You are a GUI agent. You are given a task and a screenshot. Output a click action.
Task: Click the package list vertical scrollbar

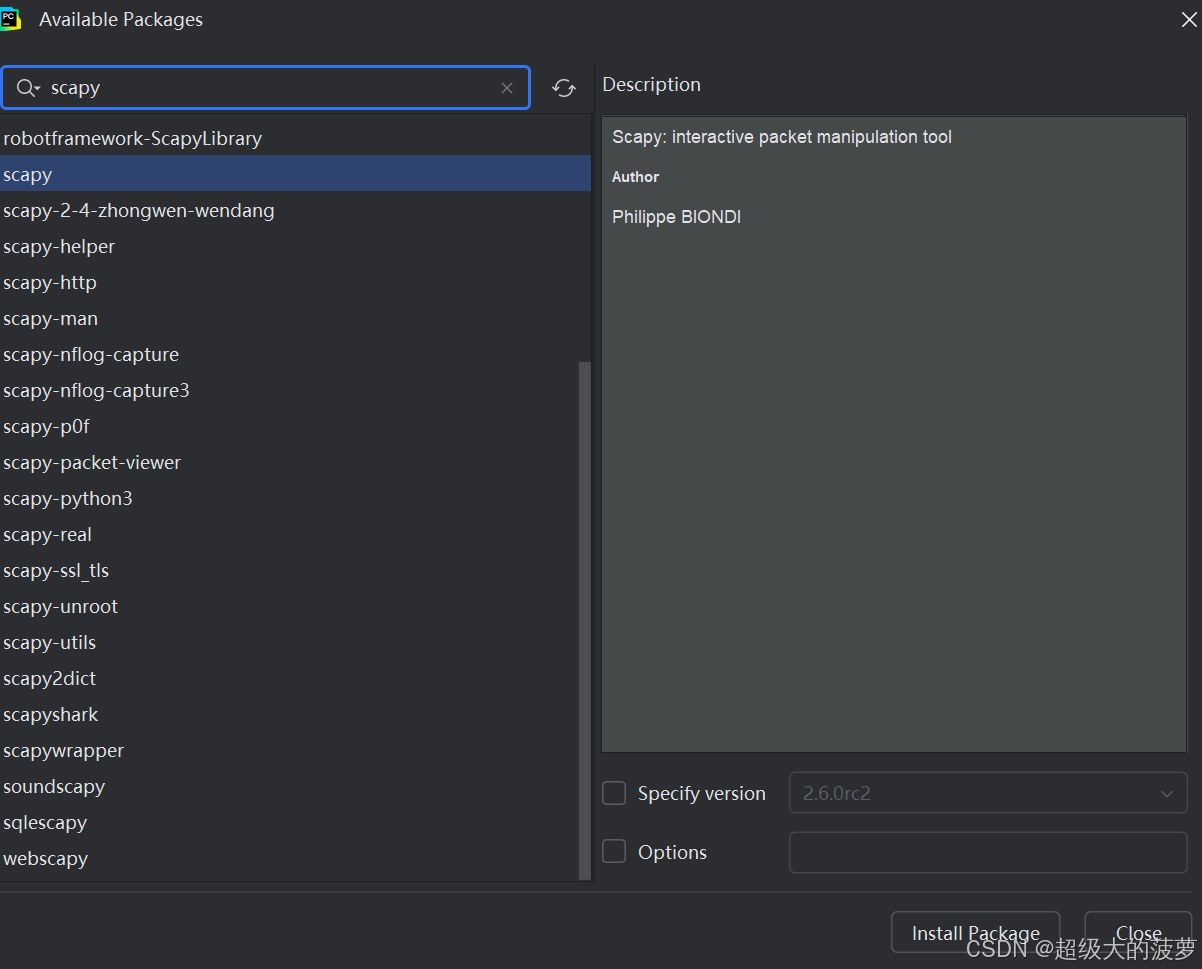585,620
